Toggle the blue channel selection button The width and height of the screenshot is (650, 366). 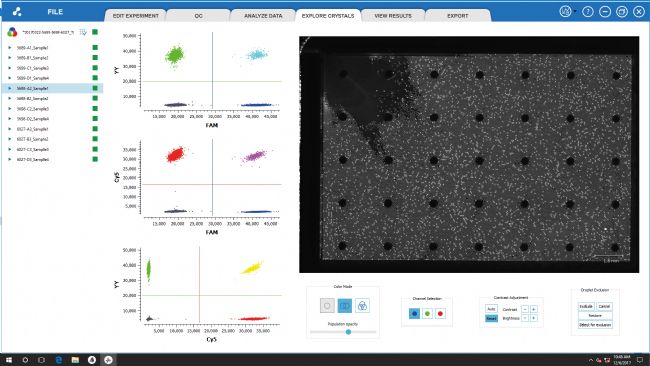coord(414,313)
